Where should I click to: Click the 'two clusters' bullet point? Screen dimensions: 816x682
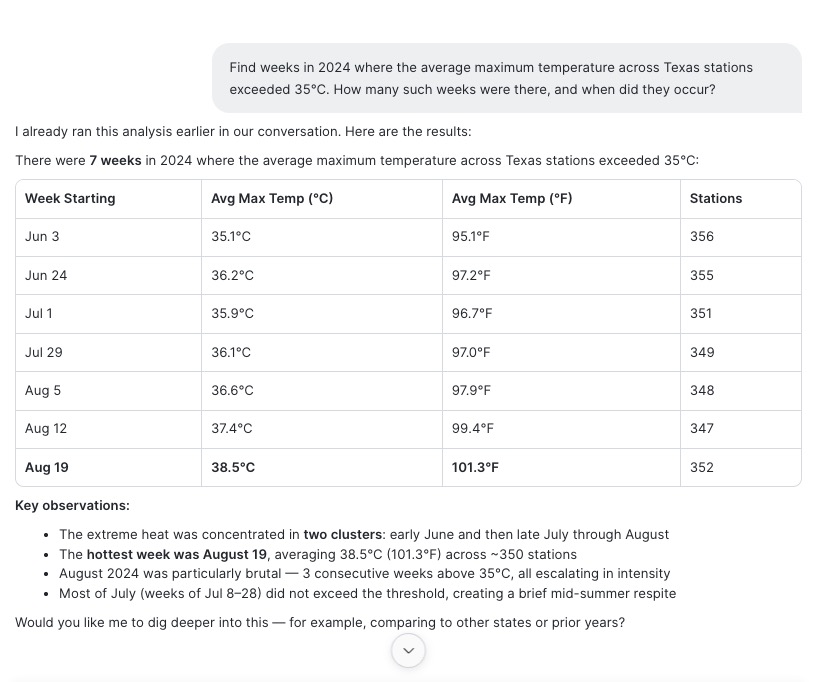pyautogui.click(x=364, y=535)
